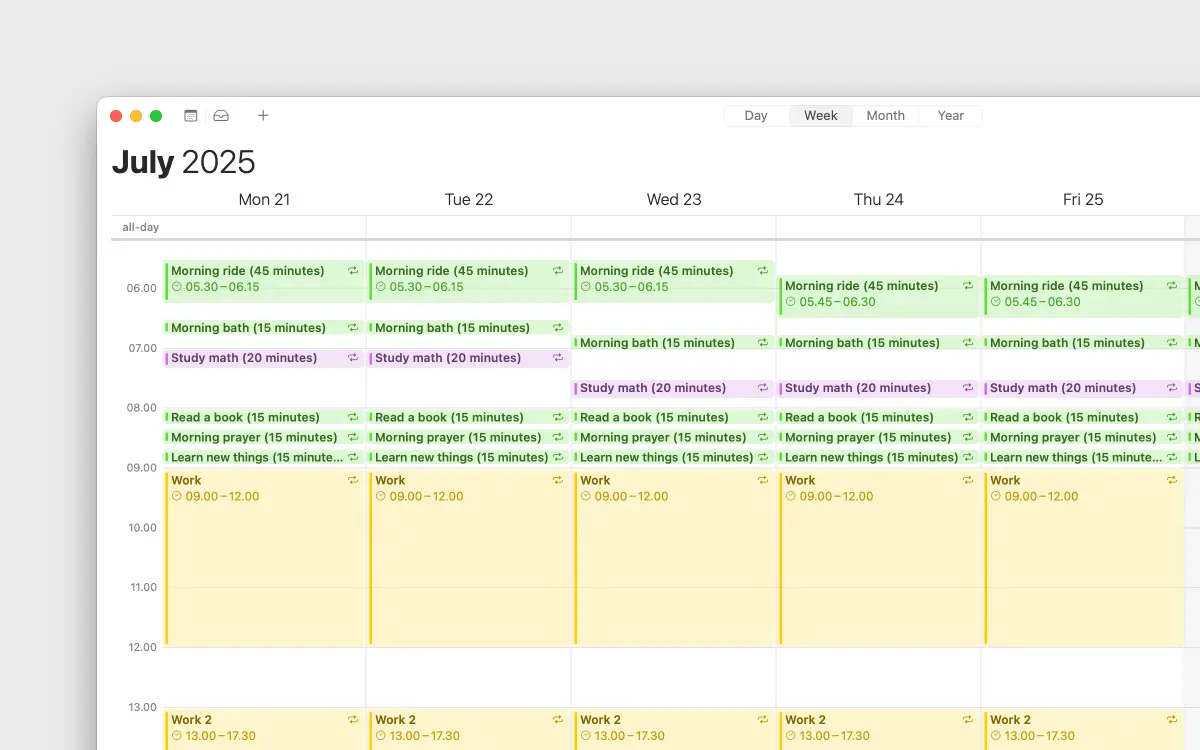Click the repeat icon on Monday's Morning prayer
The width and height of the screenshot is (1200, 750).
click(x=352, y=437)
